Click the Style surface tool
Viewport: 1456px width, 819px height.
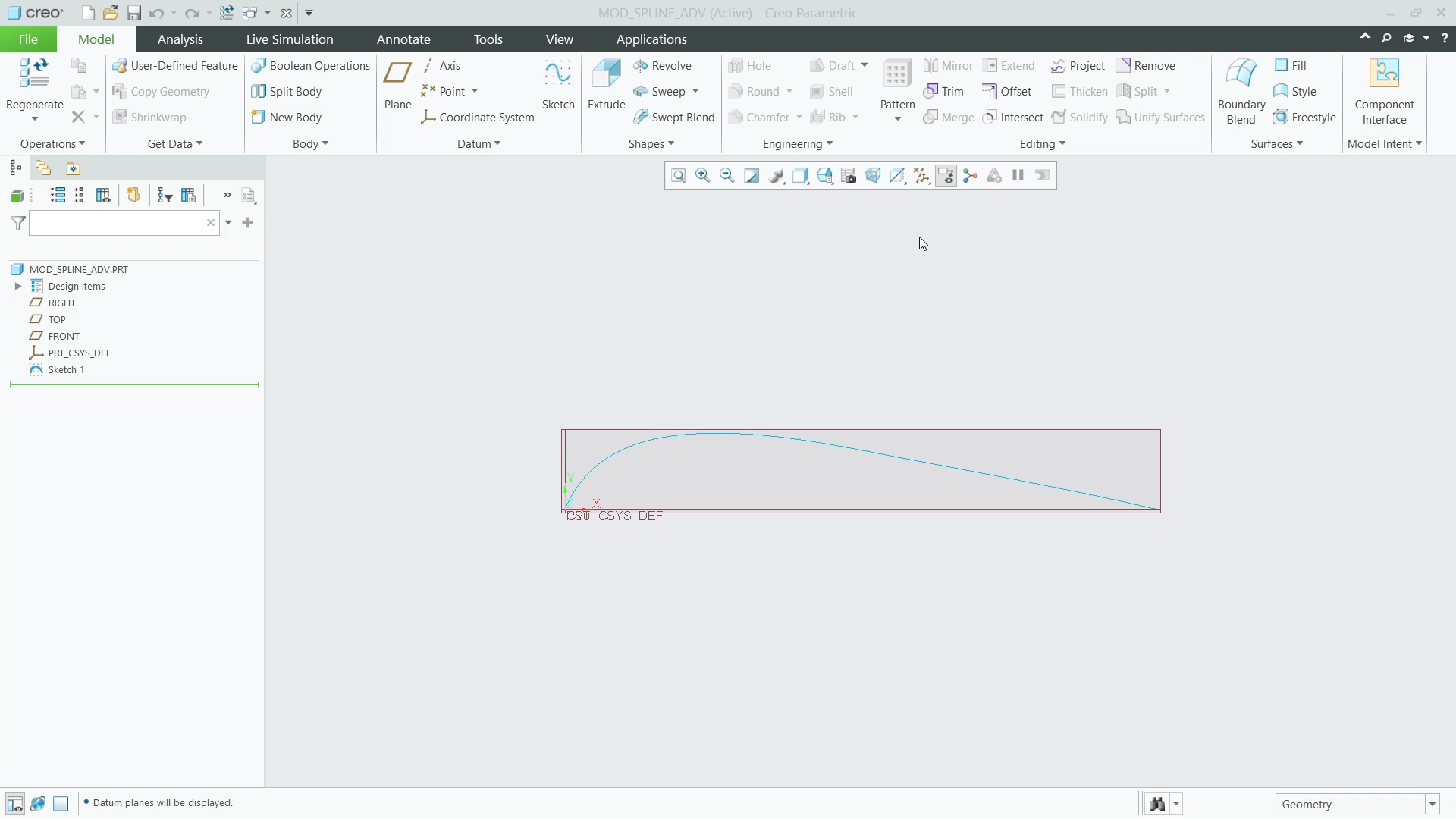tap(1294, 92)
